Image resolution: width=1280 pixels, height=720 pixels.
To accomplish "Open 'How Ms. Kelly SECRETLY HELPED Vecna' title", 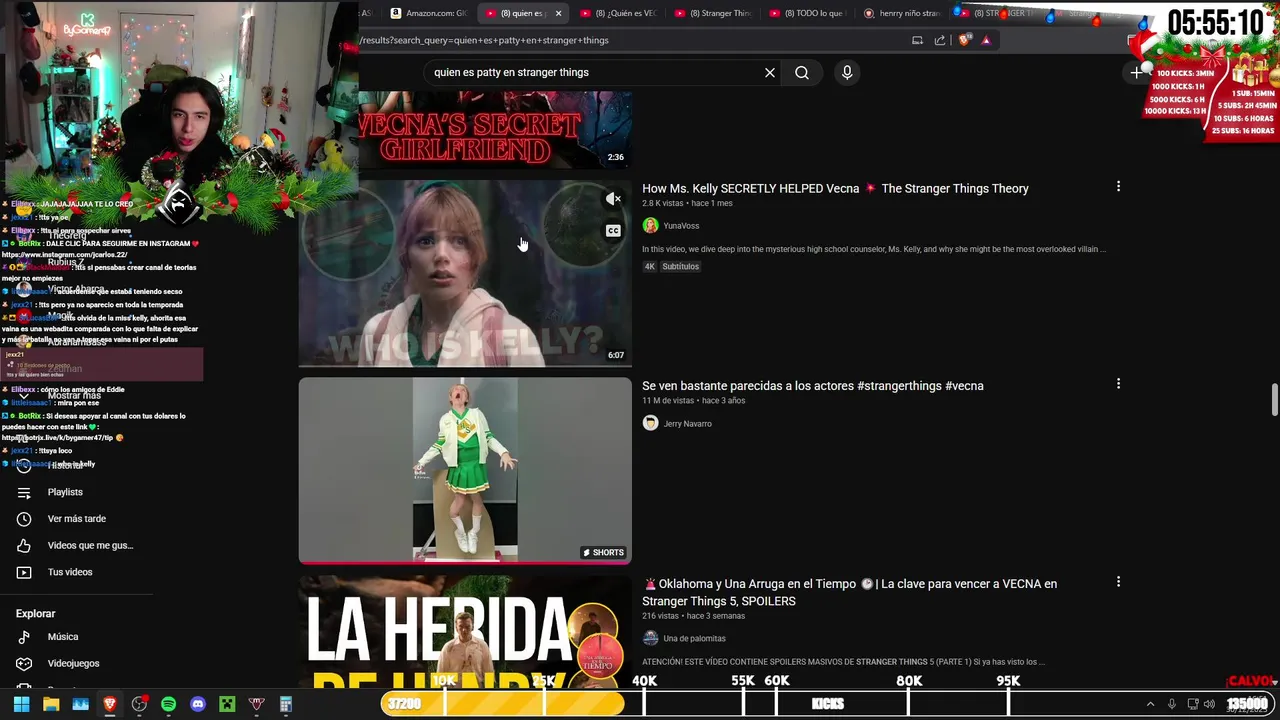I will [x=835, y=188].
